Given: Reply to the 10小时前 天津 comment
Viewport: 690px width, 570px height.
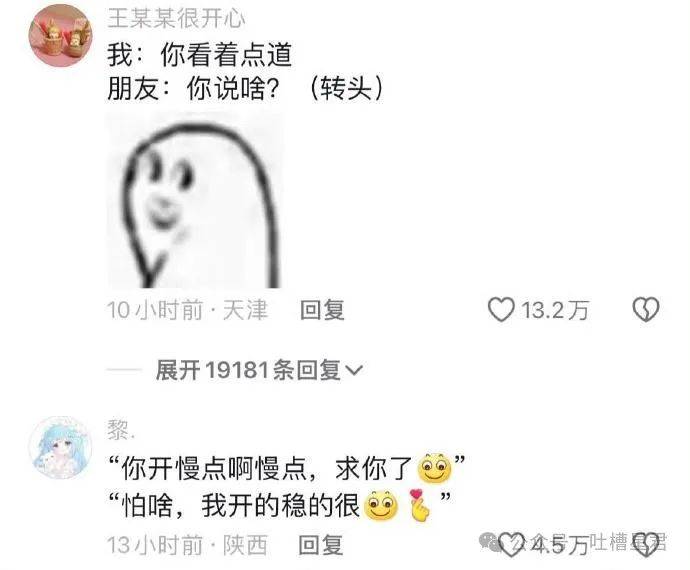Looking at the screenshot, I should click(322, 310).
